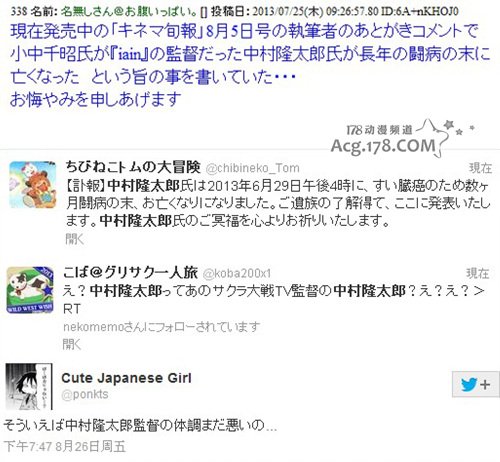The image size is (500, 462).
Task: Open chibineko_Tom's avatar image
Action: [33, 185]
